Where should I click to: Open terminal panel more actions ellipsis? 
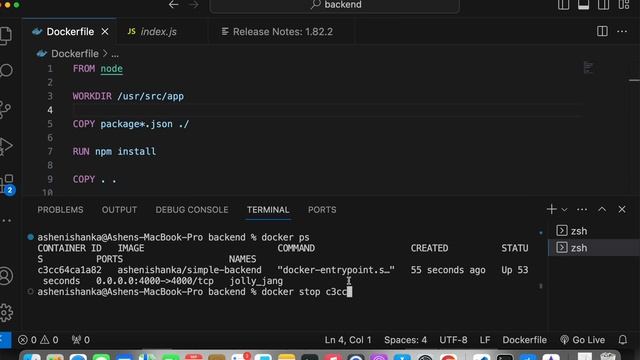pos(582,210)
